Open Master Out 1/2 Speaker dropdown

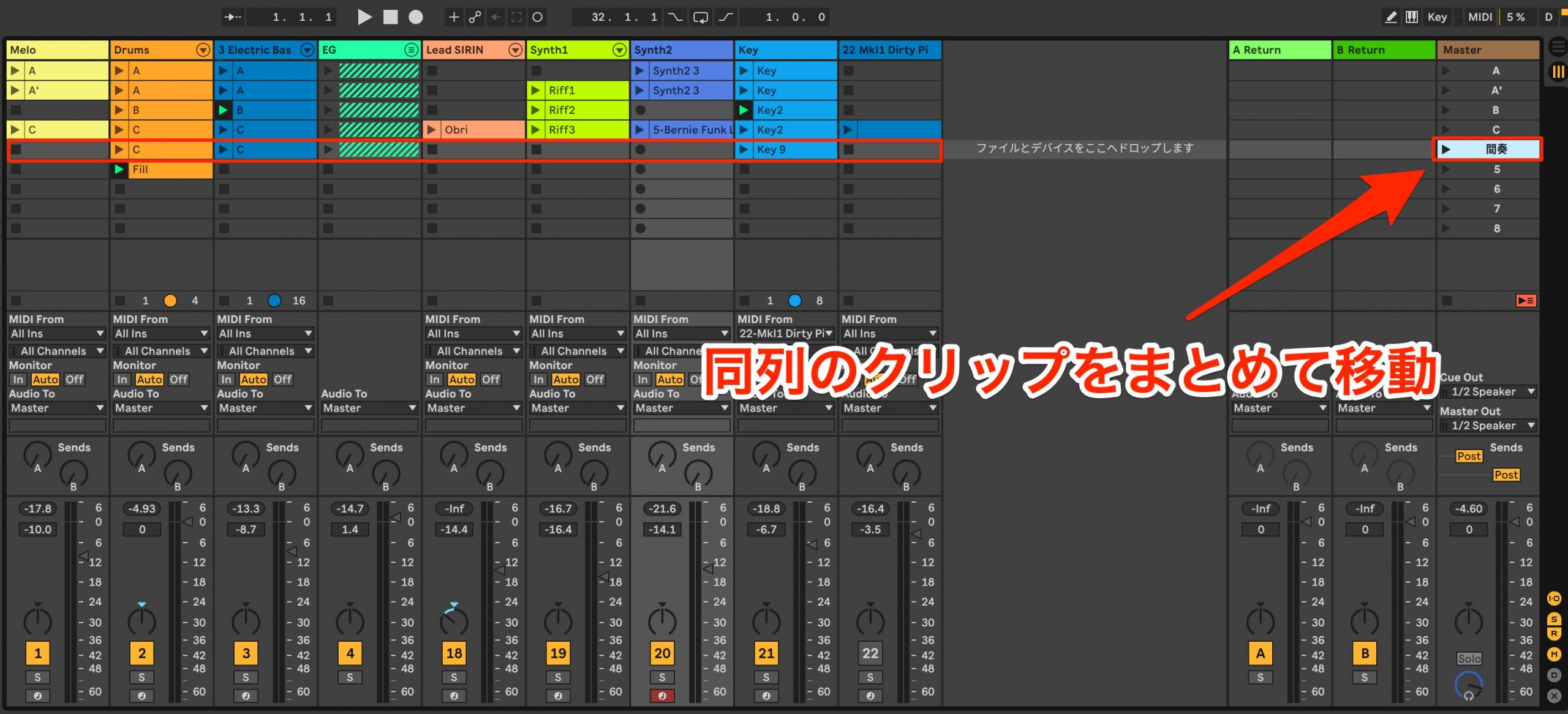pos(1488,426)
